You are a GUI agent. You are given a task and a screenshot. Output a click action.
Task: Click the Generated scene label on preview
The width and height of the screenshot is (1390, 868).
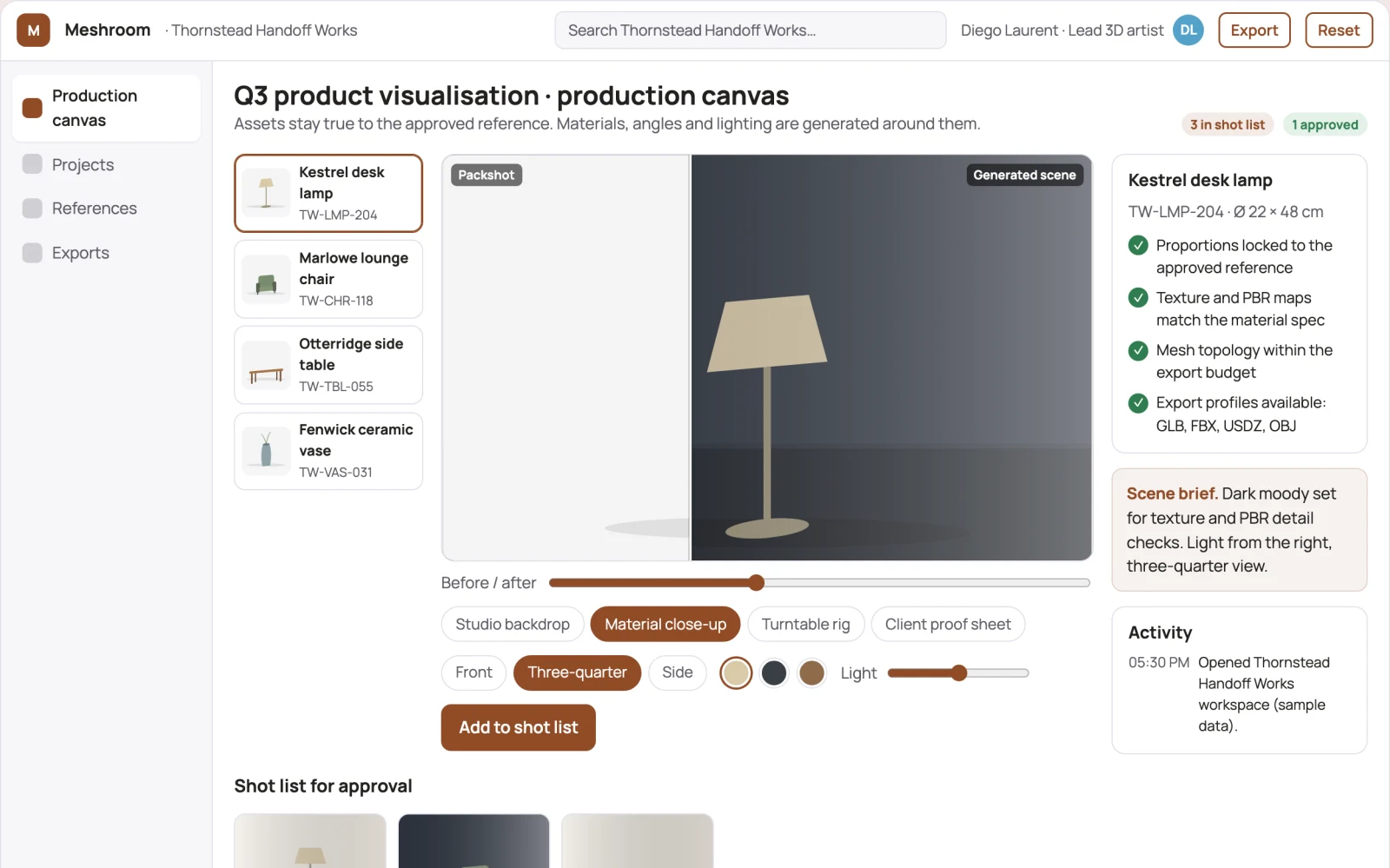click(1024, 175)
